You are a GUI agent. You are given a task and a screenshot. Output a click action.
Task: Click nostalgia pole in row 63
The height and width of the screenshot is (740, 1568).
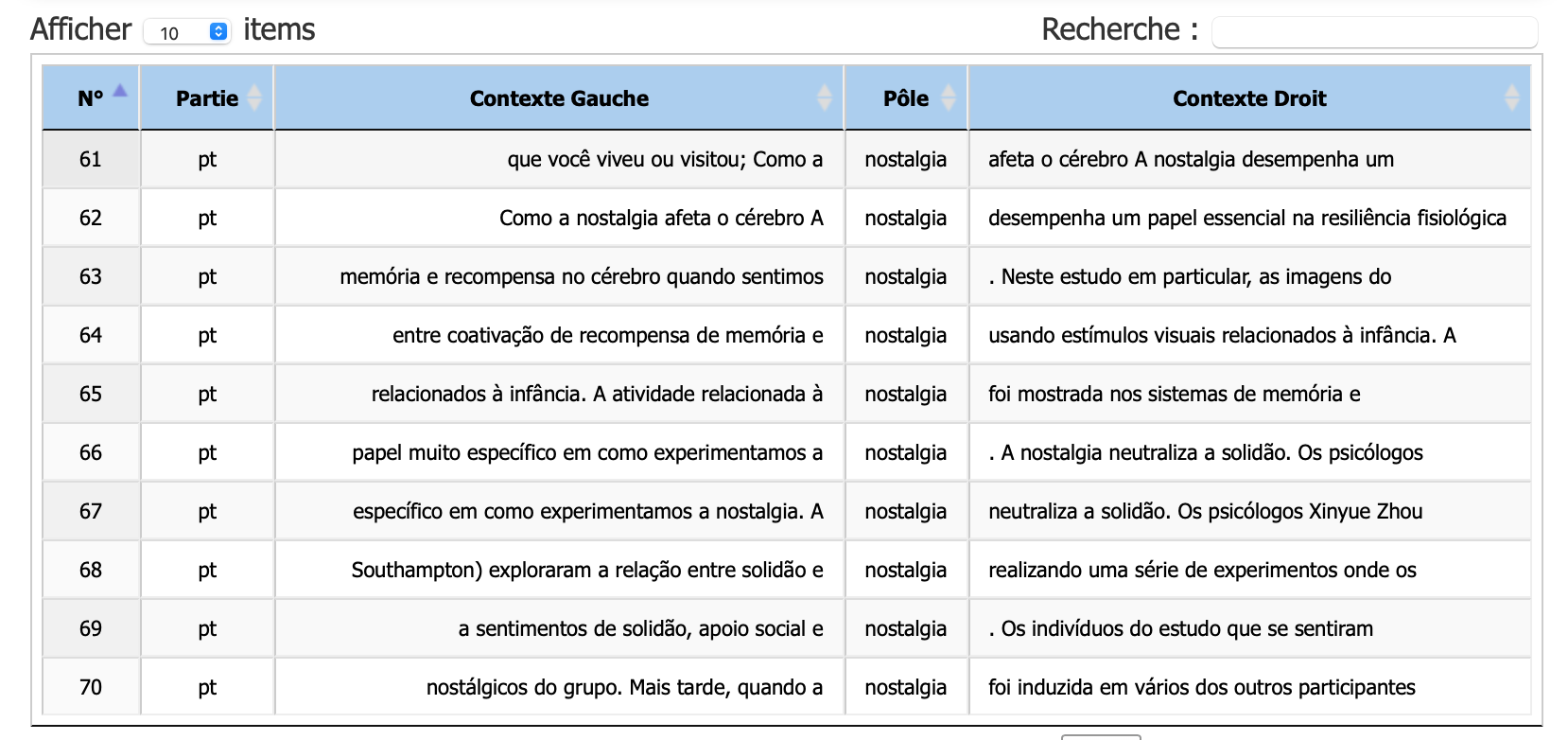coord(905,276)
